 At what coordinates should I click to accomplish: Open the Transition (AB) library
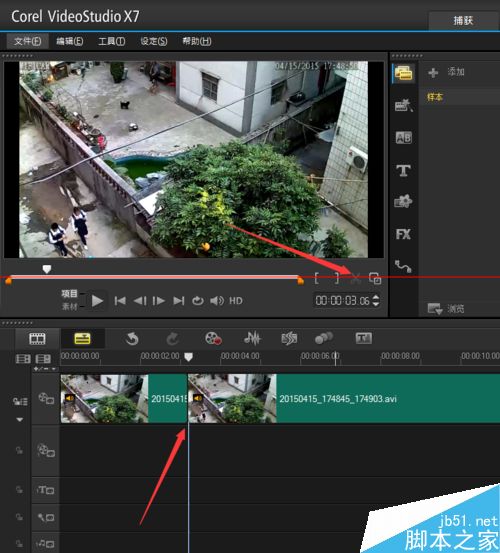pyautogui.click(x=403, y=138)
